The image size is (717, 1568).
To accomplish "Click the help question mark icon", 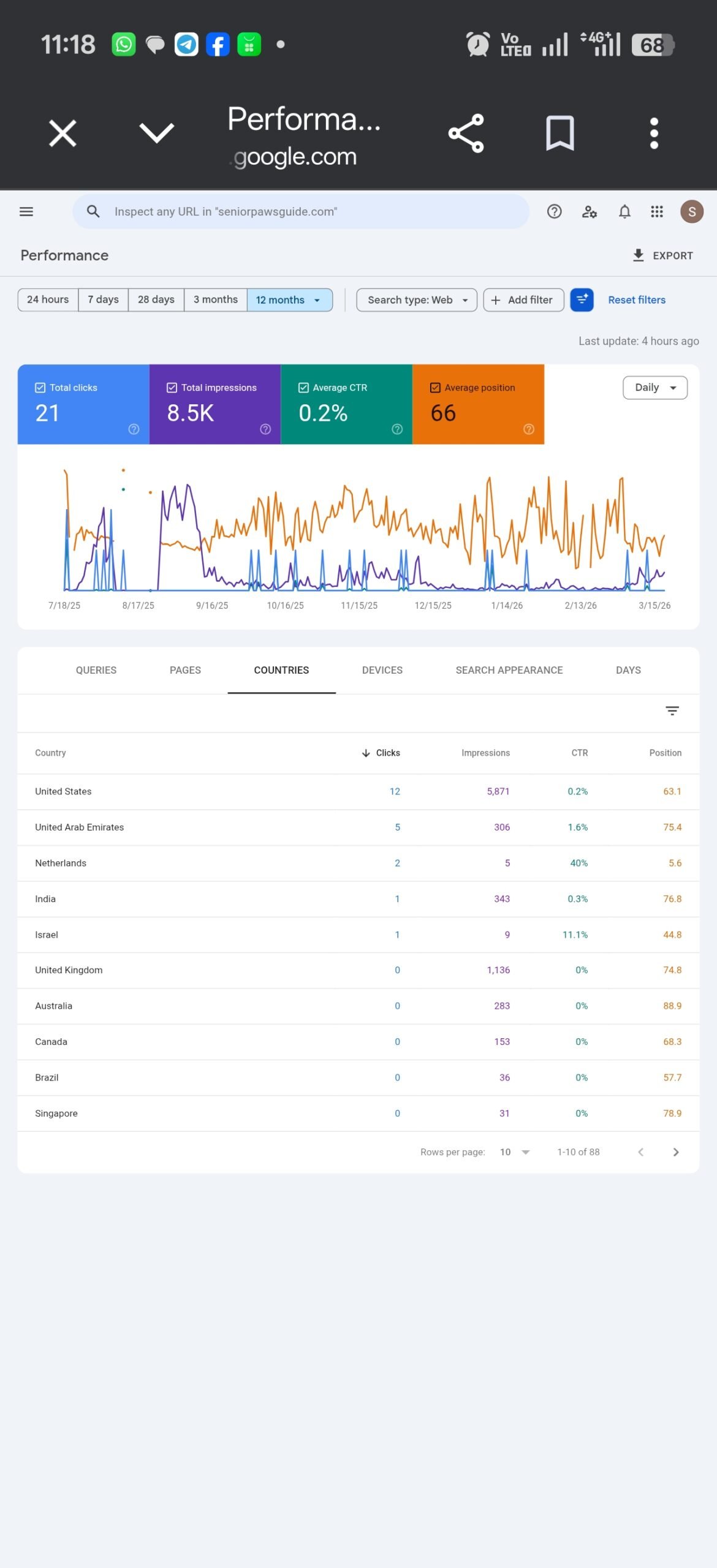I will [554, 212].
